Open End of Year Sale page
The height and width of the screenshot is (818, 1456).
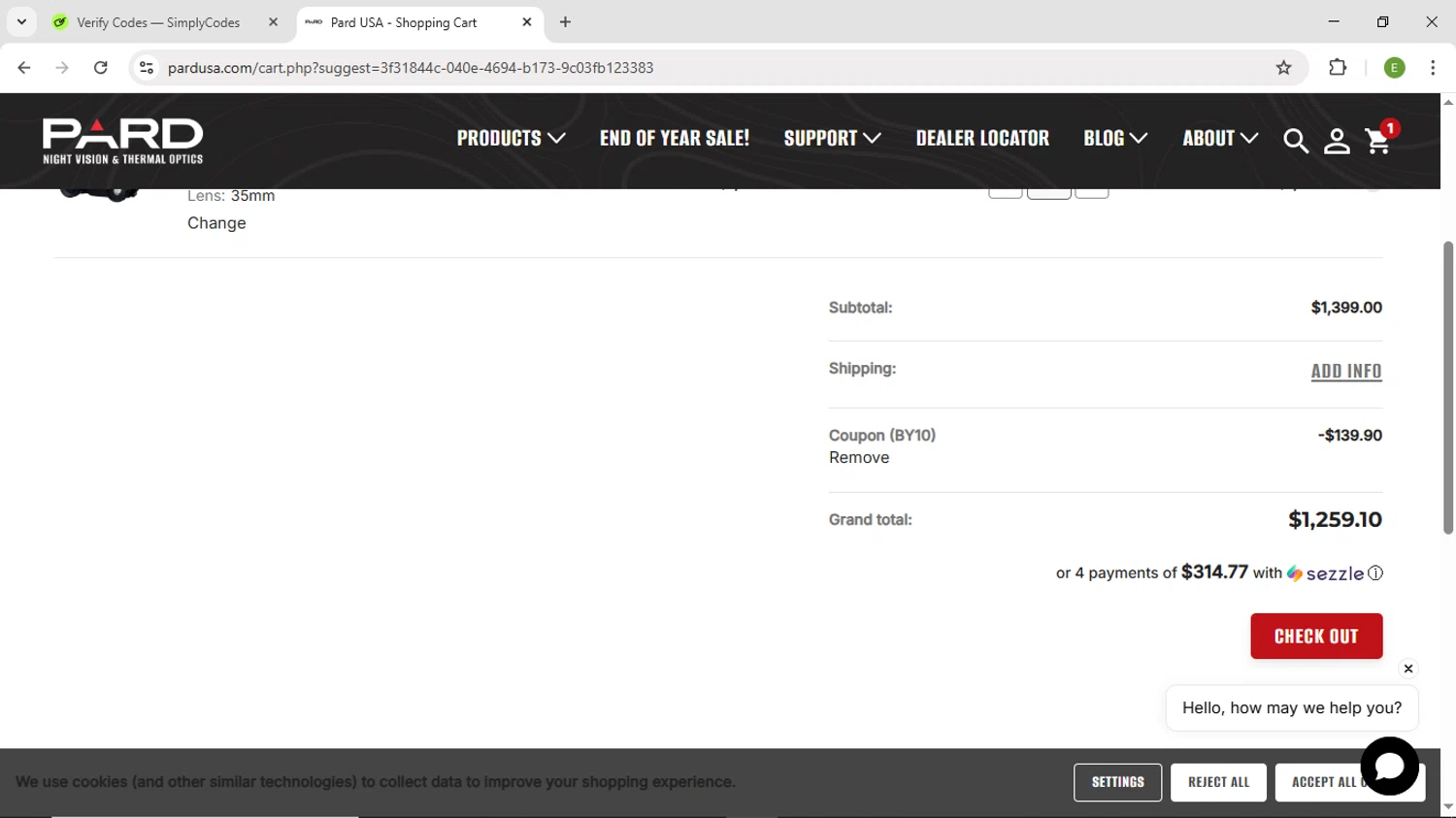click(675, 138)
